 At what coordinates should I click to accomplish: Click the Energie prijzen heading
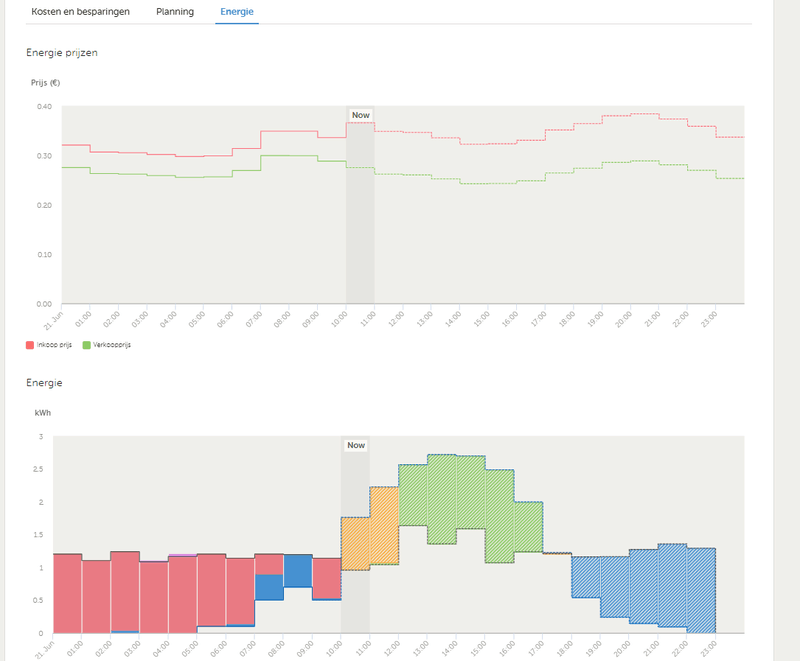pos(62,53)
